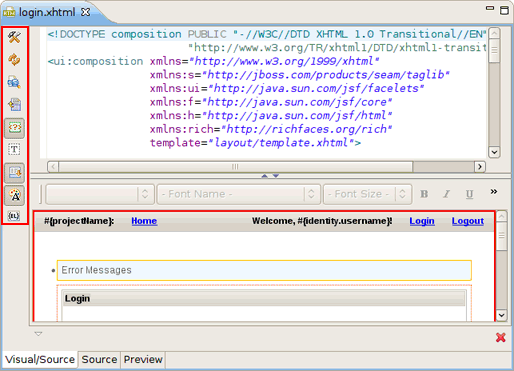
Task: Click the template="layout/template.xhtml" line
Action: [255, 143]
